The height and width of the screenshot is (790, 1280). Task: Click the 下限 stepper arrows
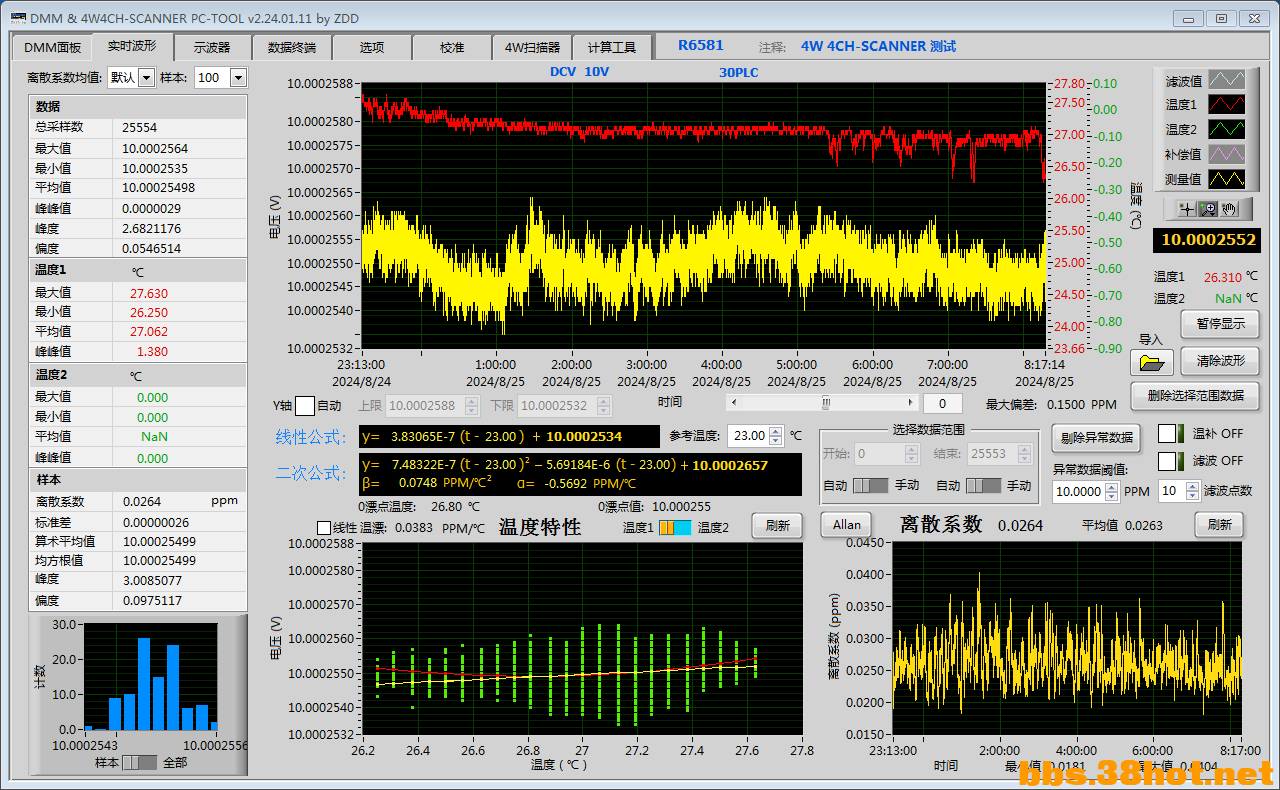[x=603, y=405]
